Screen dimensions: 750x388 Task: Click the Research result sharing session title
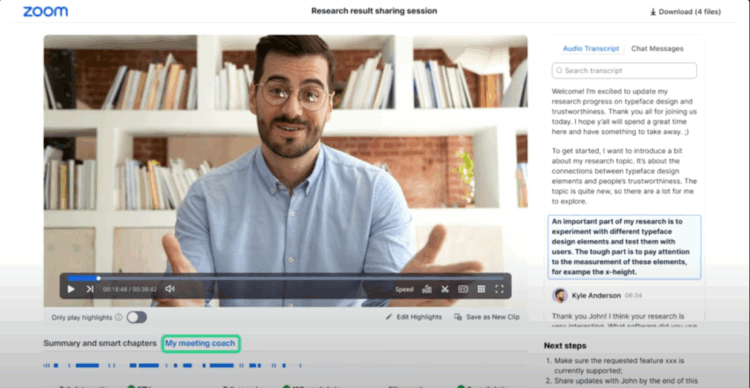coord(374,11)
